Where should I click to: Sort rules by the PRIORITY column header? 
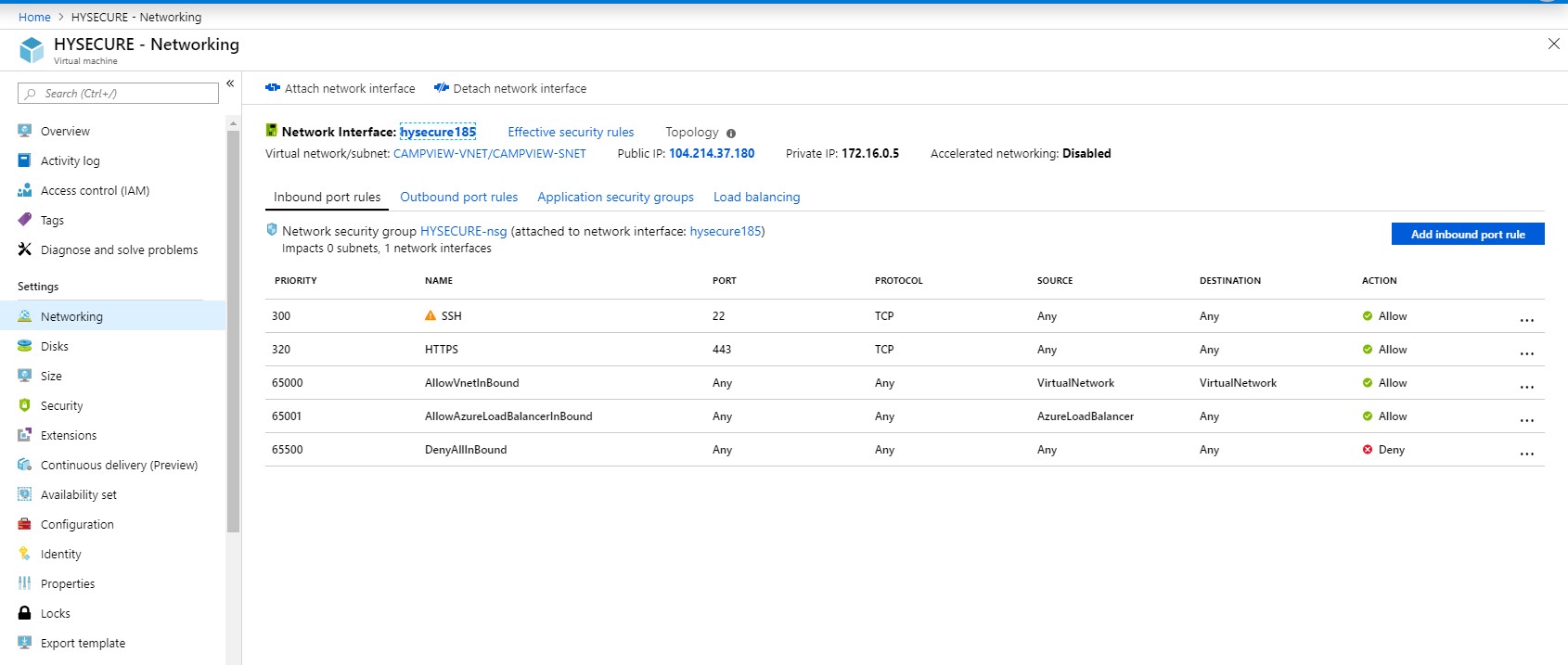(296, 280)
